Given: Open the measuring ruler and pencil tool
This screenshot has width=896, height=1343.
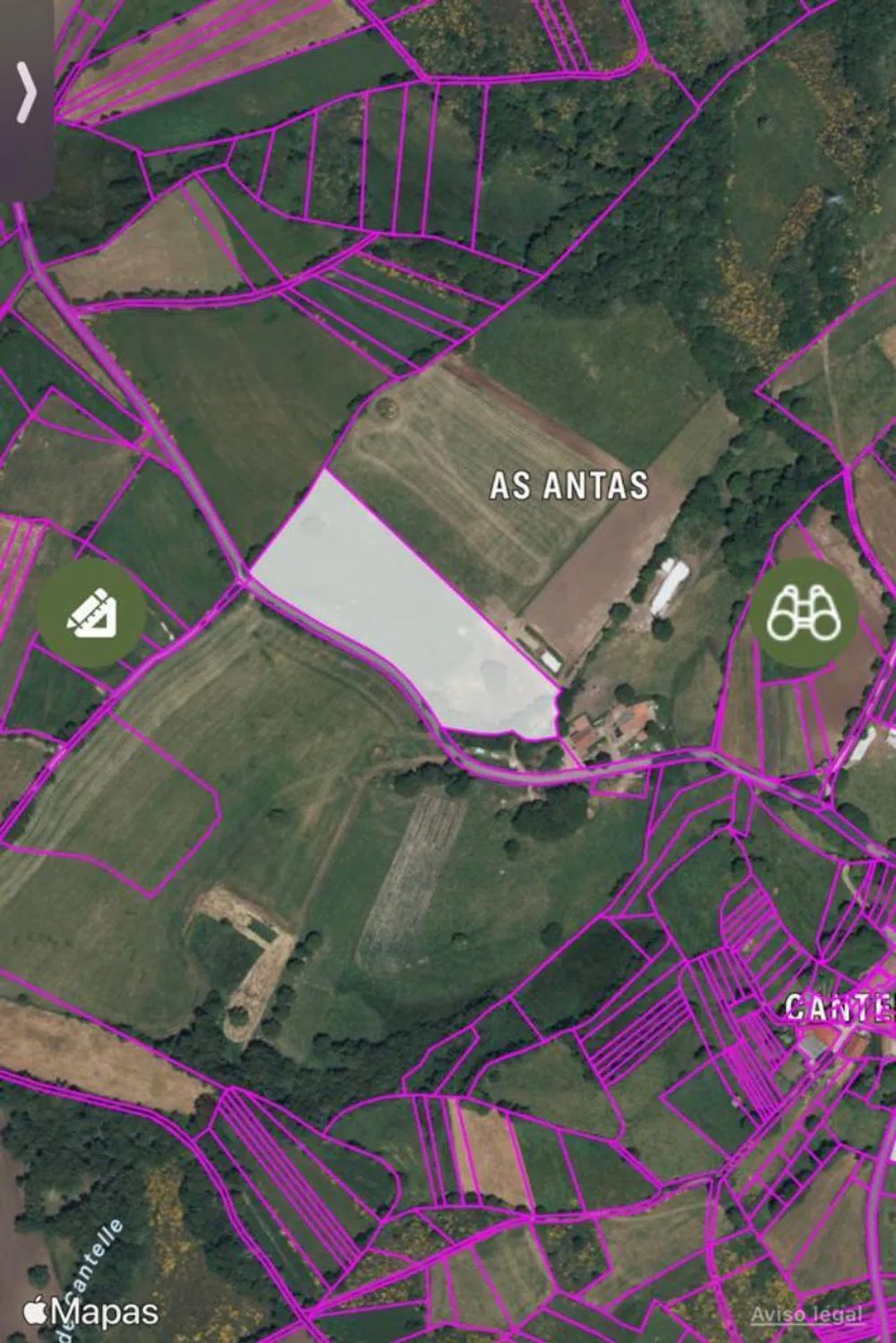Looking at the screenshot, I should pos(91,614).
